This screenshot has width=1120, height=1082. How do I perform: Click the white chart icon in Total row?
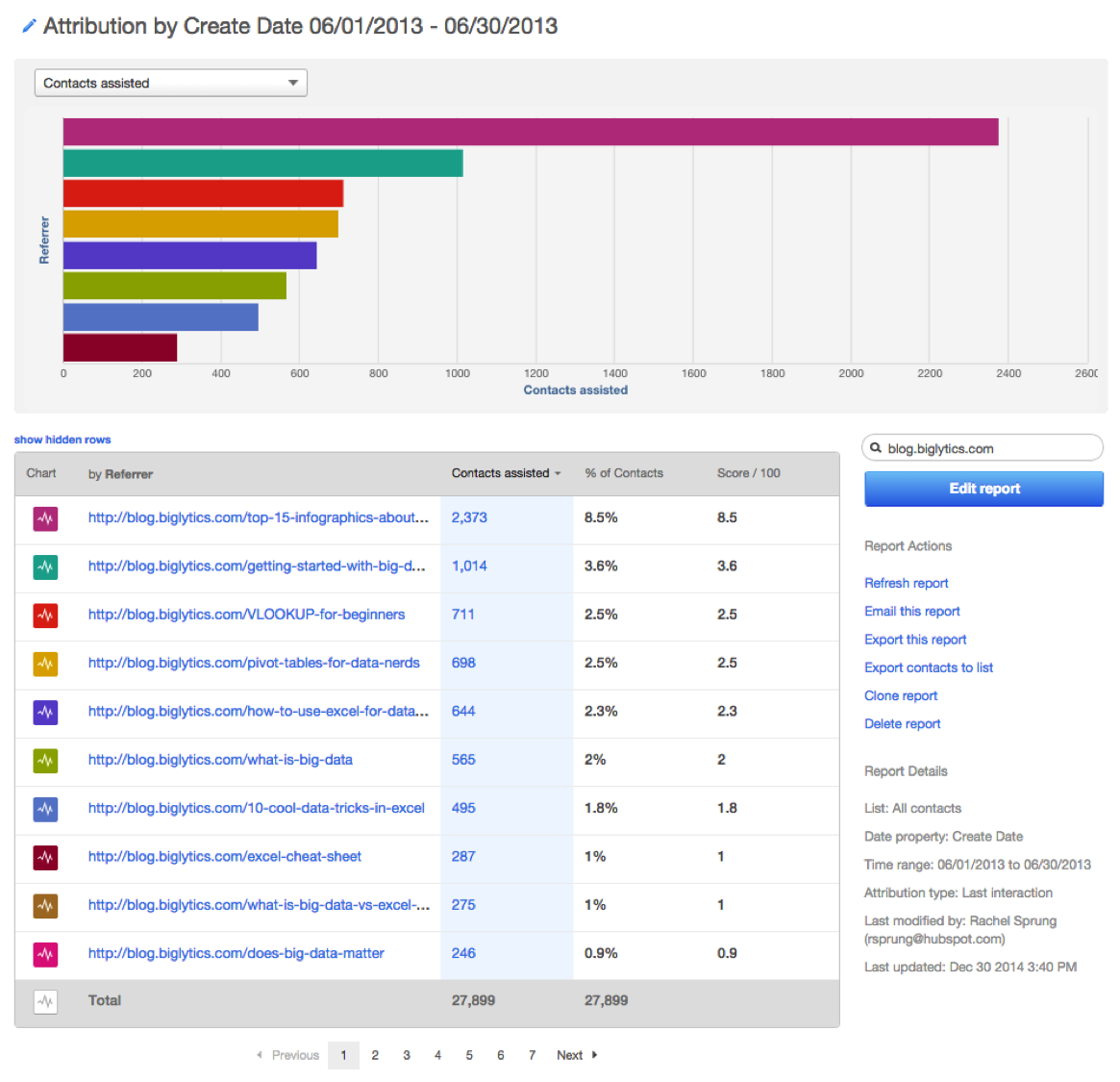coord(45,1001)
